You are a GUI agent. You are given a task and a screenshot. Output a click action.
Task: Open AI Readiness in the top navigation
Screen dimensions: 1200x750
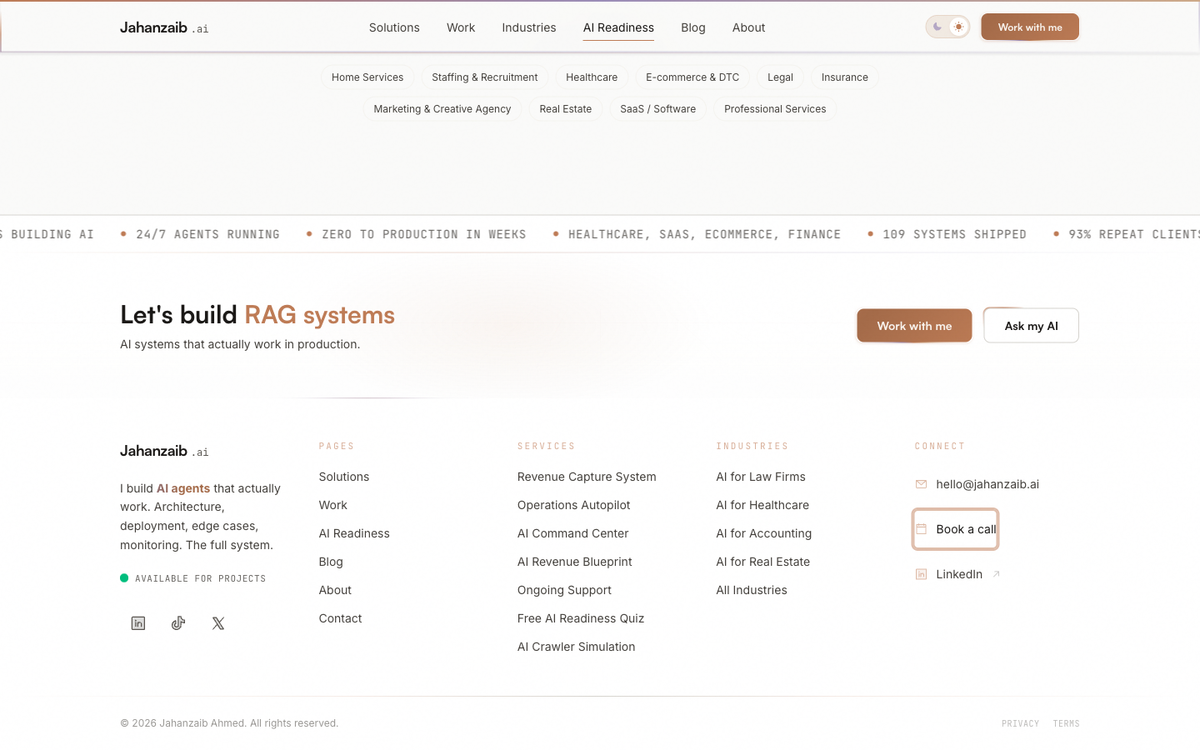click(x=619, y=28)
